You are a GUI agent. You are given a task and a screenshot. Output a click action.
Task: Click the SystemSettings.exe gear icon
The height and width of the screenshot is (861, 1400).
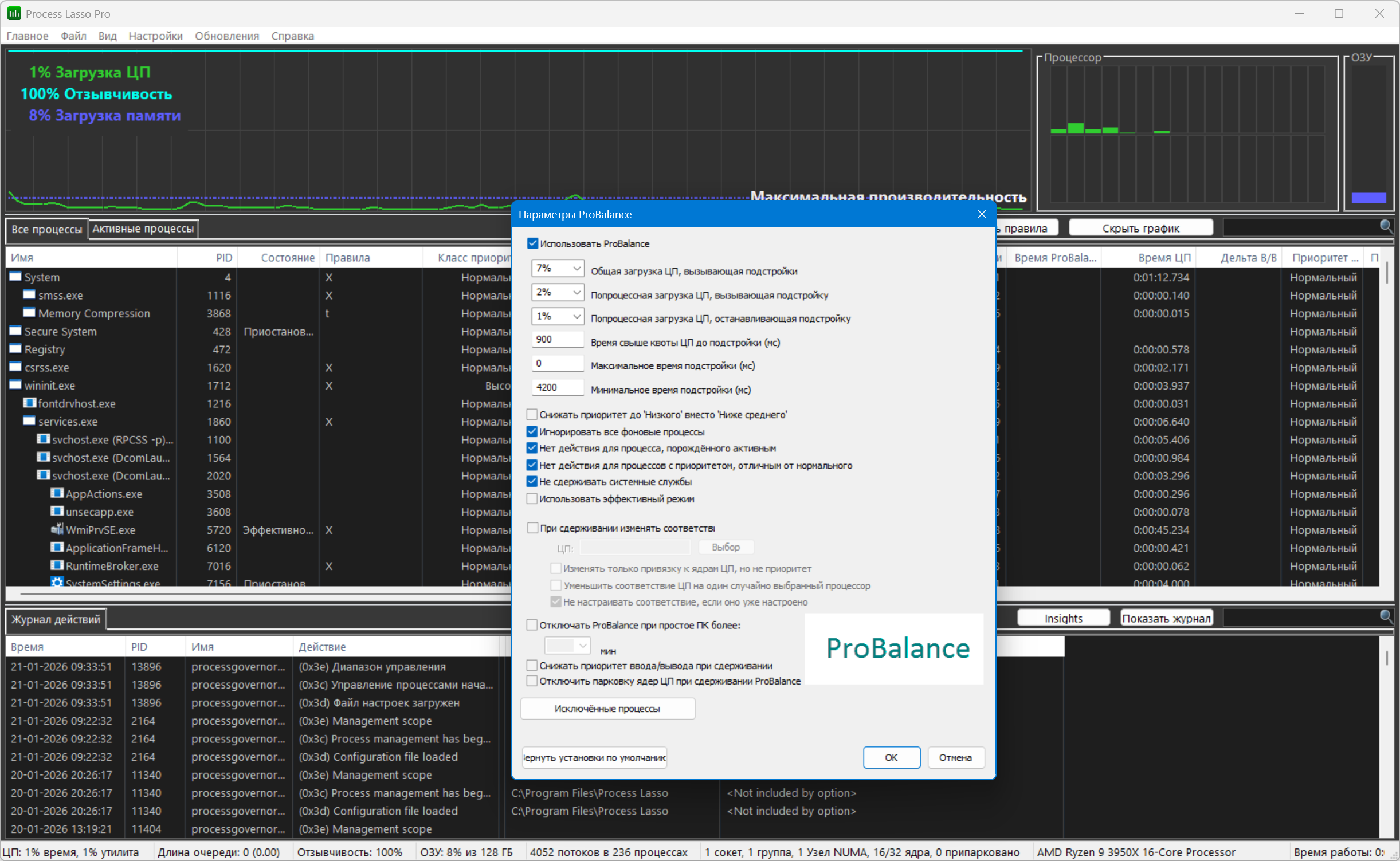[x=57, y=582]
